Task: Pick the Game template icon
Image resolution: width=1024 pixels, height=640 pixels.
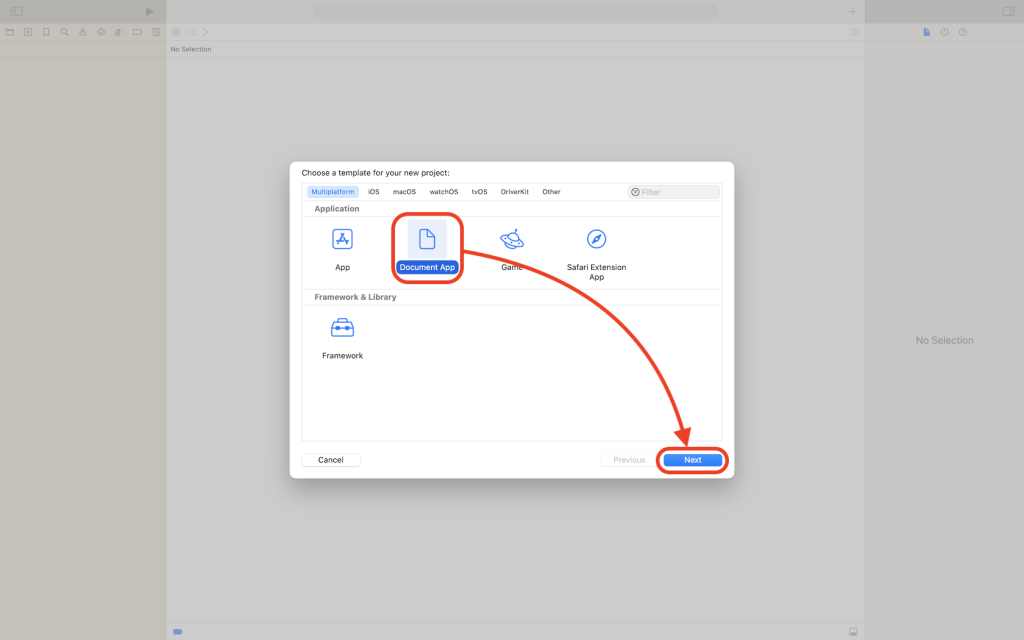Action: coord(512,240)
